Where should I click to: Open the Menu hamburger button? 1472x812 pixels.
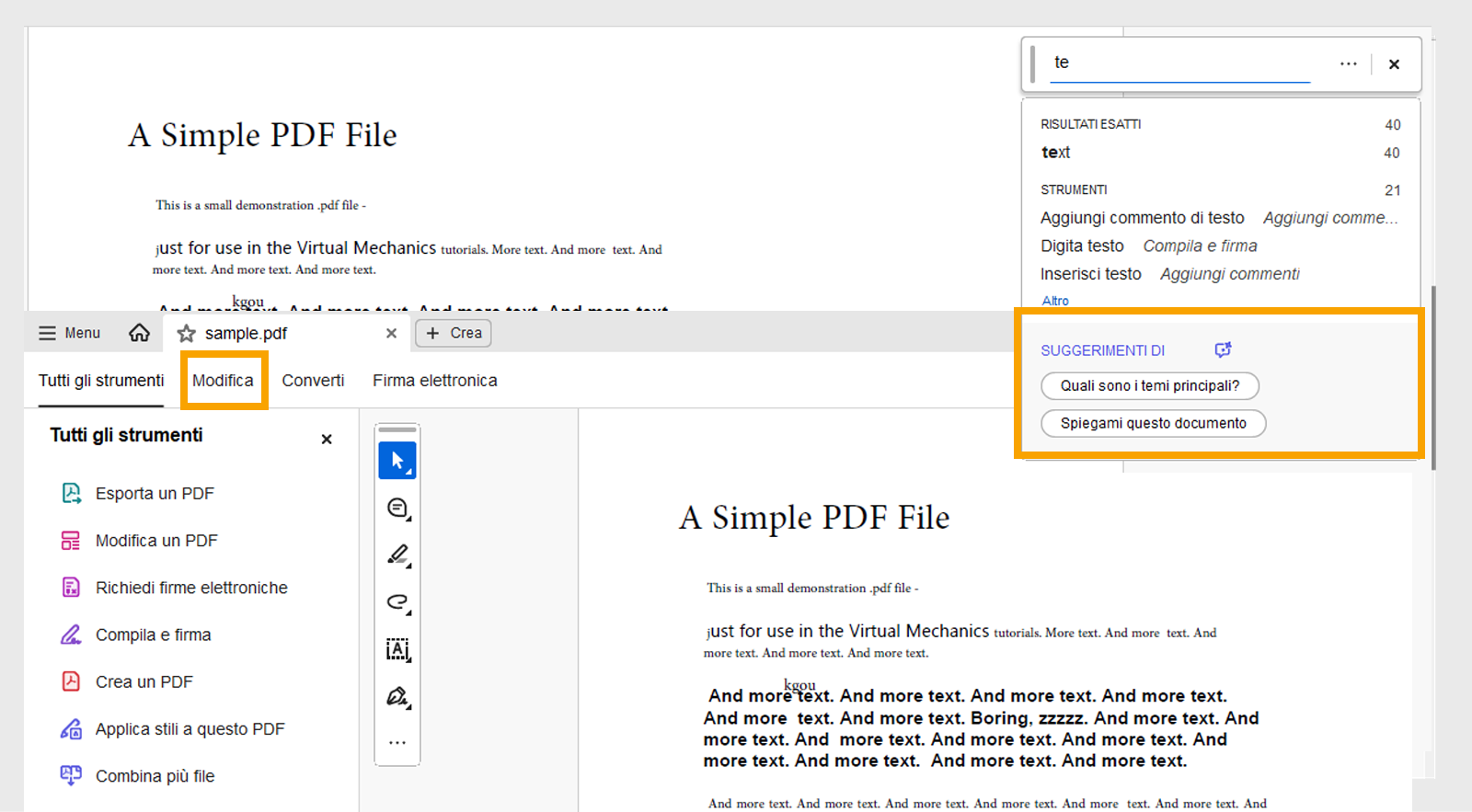pyautogui.click(x=69, y=333)
